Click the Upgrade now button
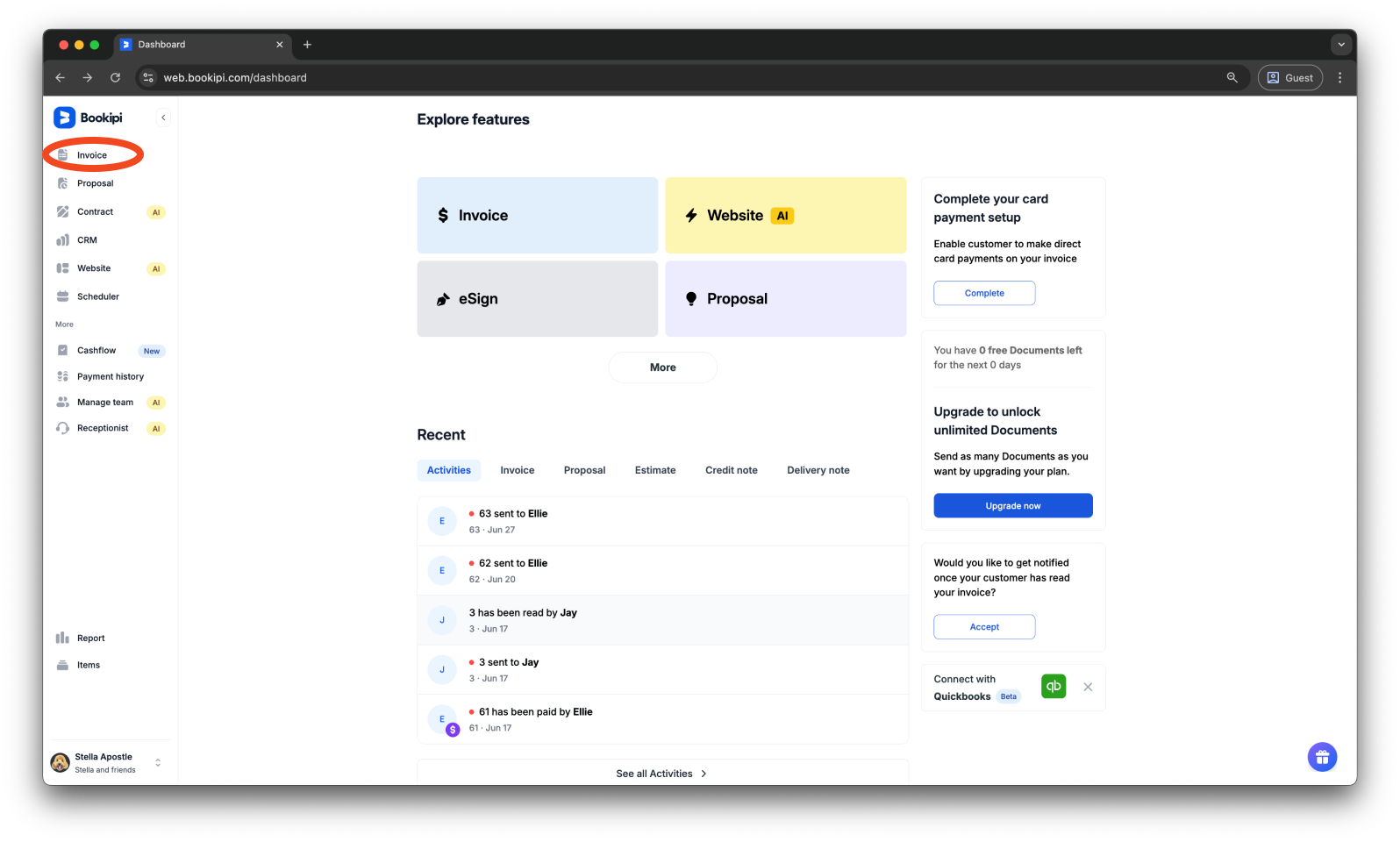Image resolution: width=1400 pixels, height=842 pixels. [x=1012, y=505]
